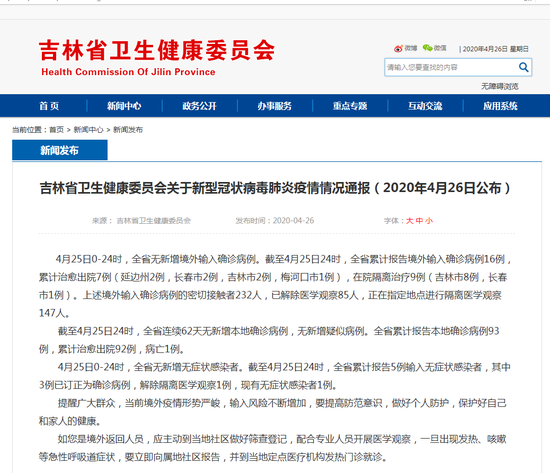This screenshot has height=473, width=550.
Task: Set font size to 中
Action: pyautogui.click(x=419, y=221)
